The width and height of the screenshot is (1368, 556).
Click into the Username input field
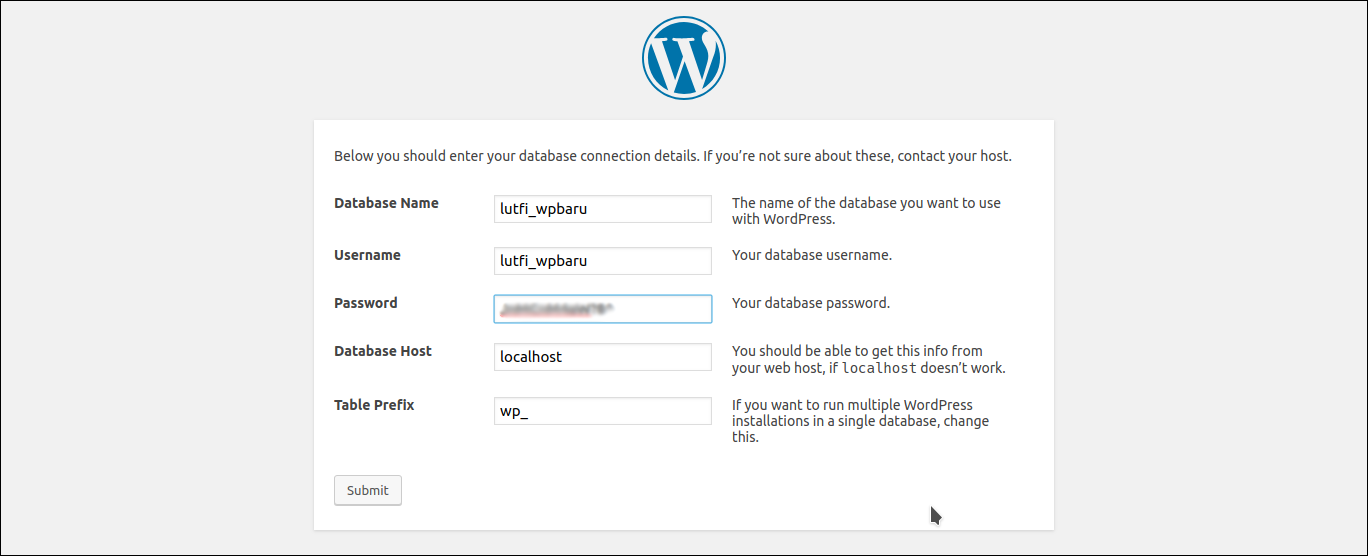603,261
